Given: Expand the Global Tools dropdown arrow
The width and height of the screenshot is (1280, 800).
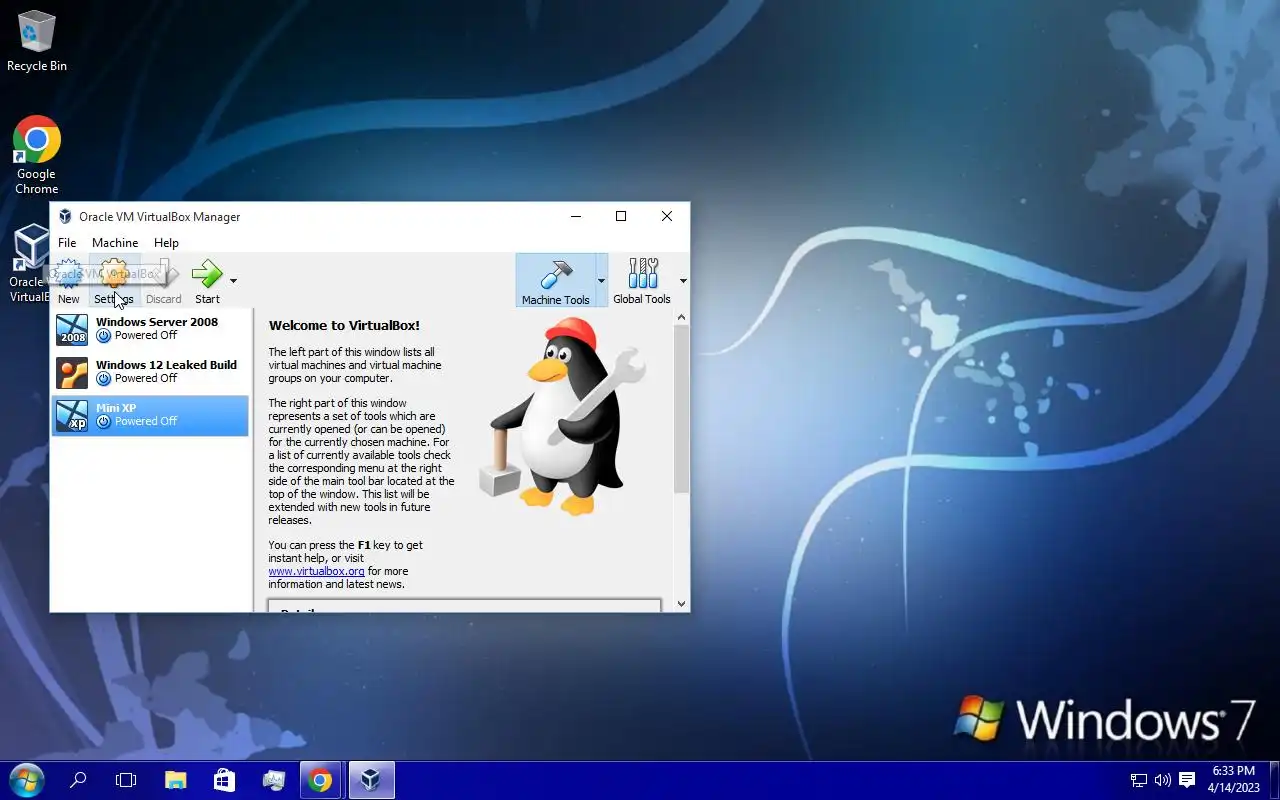Looking at the screenshot, I should 683,281.
